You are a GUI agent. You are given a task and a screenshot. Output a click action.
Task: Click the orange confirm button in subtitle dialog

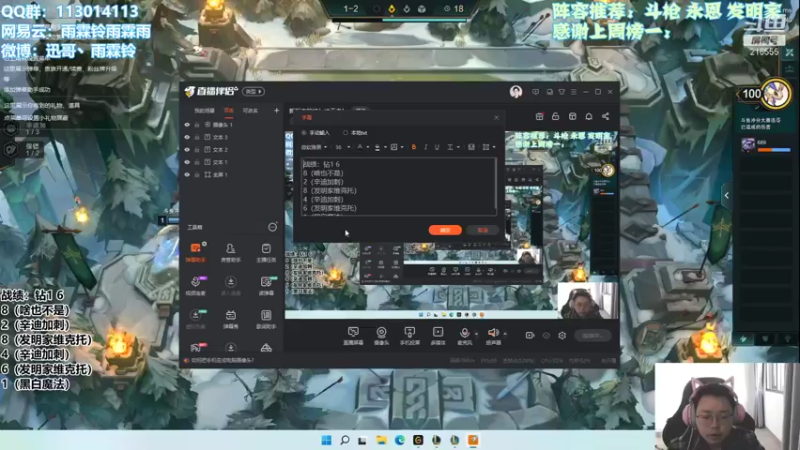click(445, 230)
